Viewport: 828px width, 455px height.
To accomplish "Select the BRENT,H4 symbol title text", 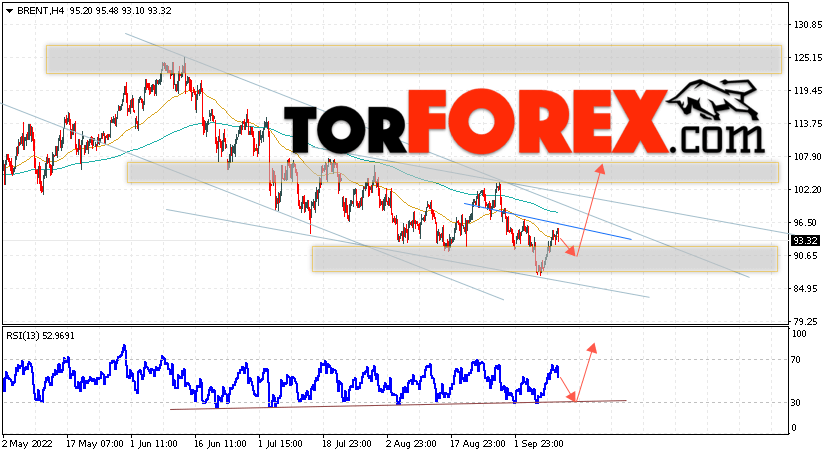I will pos(40,11).
